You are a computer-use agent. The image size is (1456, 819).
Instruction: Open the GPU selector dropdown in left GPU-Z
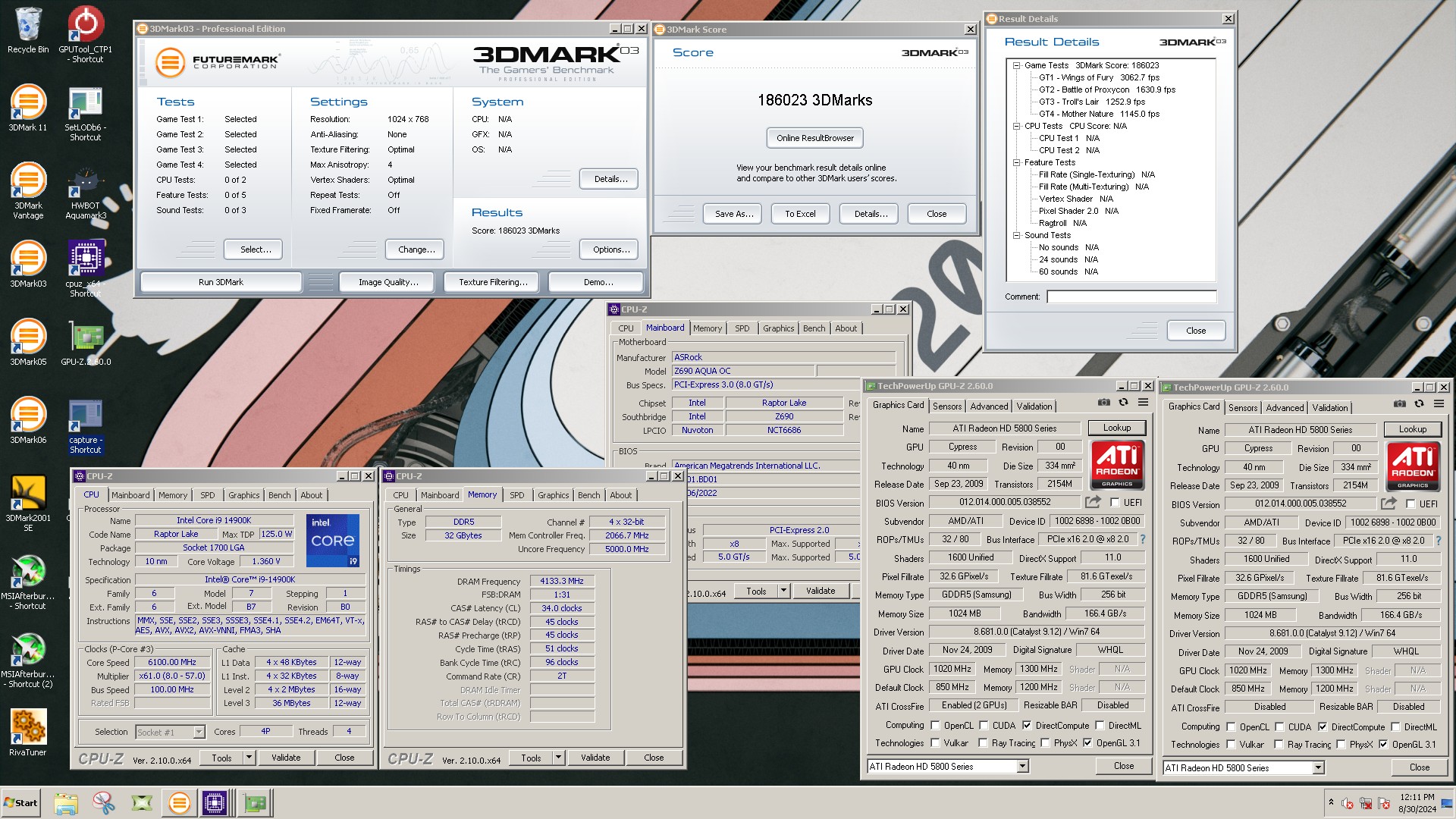(x=1022, y=767)
